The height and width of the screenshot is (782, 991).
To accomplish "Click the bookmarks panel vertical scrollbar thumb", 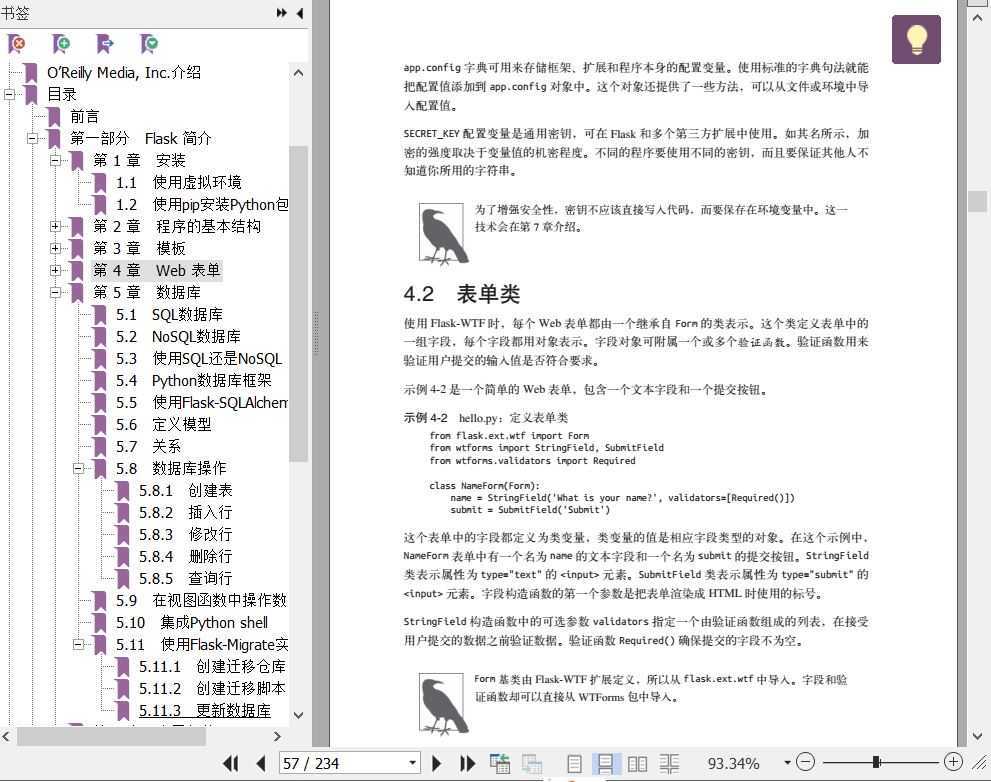I will point(298,304).
